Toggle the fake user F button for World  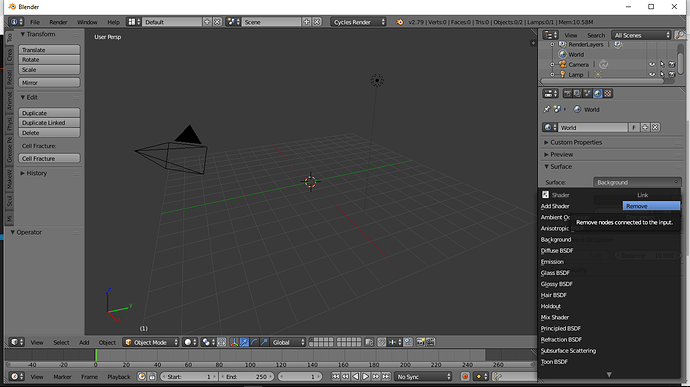pos(634,128)
